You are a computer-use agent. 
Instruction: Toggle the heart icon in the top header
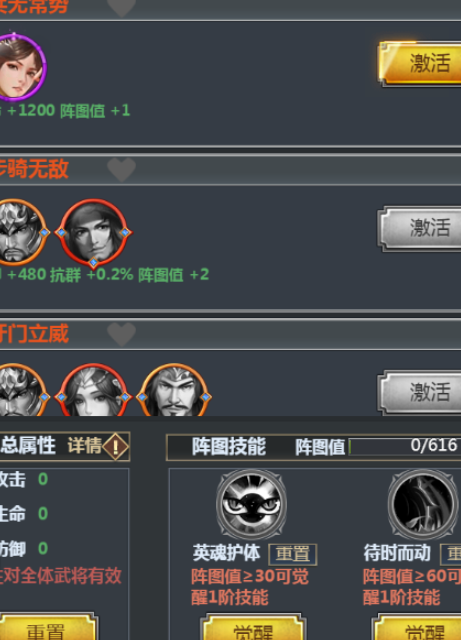point(122,7)
